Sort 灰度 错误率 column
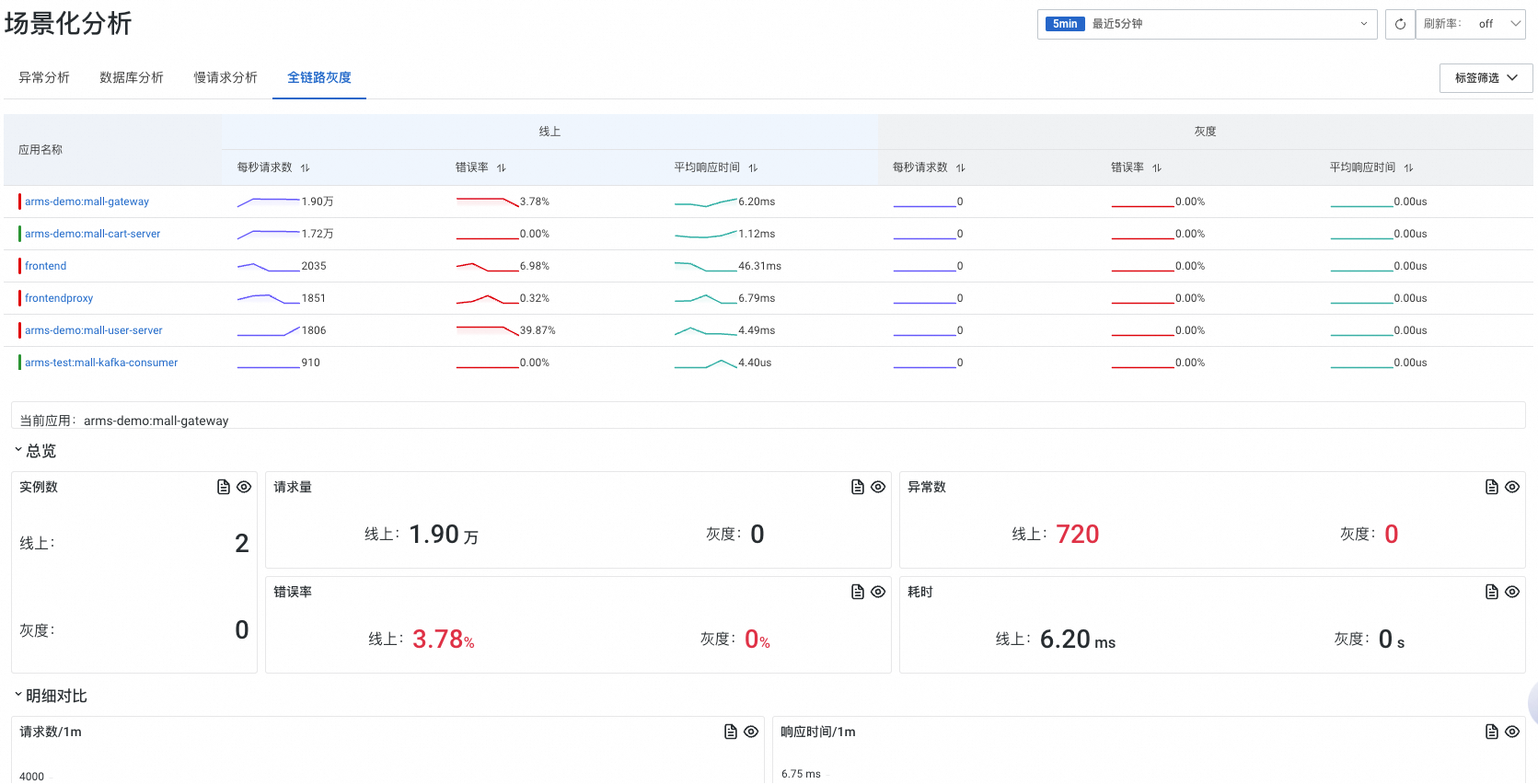Viewport: 1538px width, 784px height. tap(1157, 167)
